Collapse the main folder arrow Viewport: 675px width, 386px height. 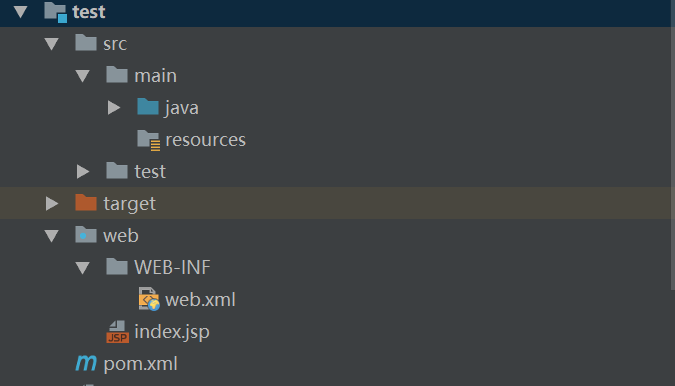click(x=83, y=76)
